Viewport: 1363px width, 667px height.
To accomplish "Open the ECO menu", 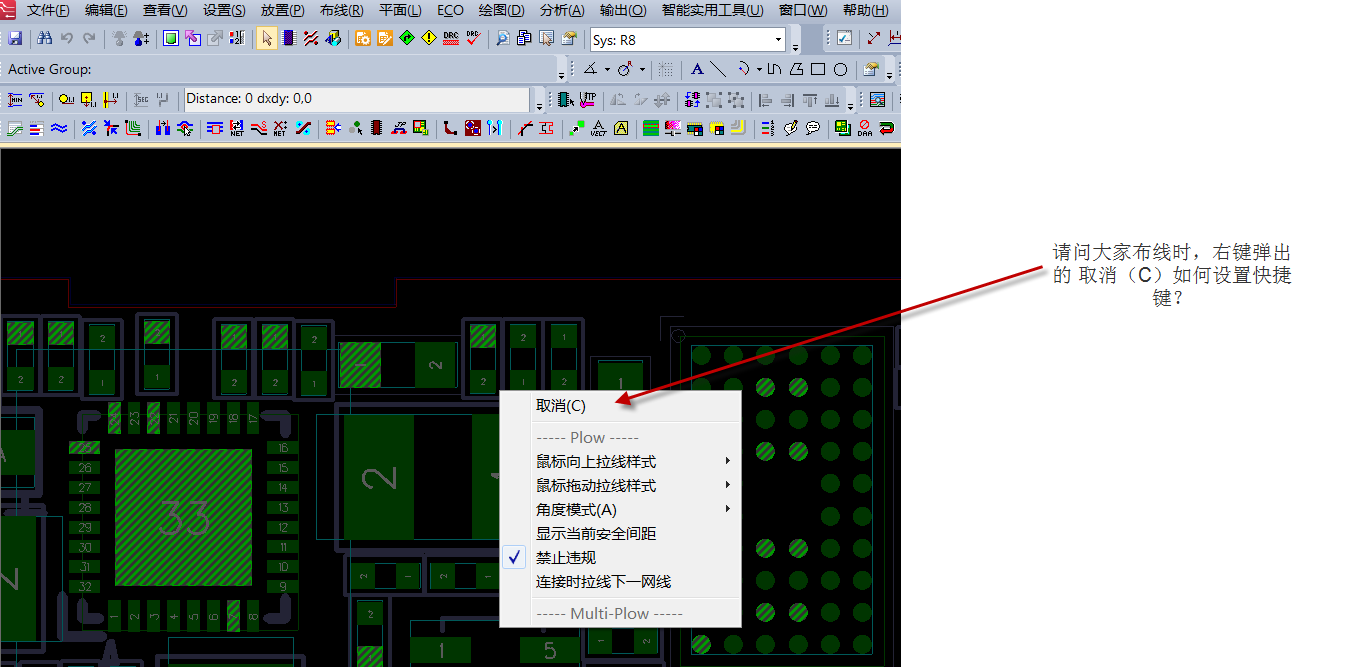I will (451, 10).
